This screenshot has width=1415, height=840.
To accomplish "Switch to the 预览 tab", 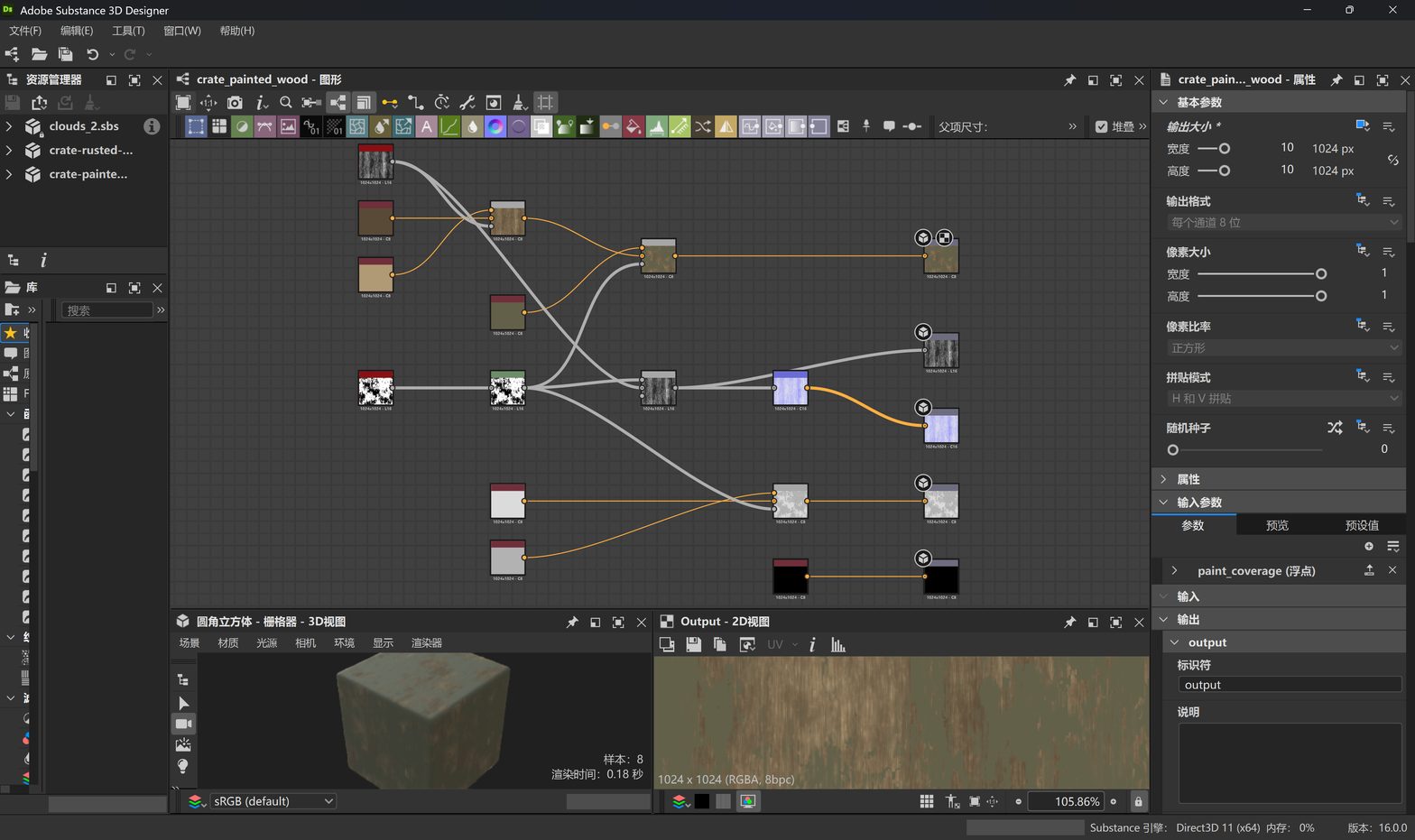I will 1277,525.
